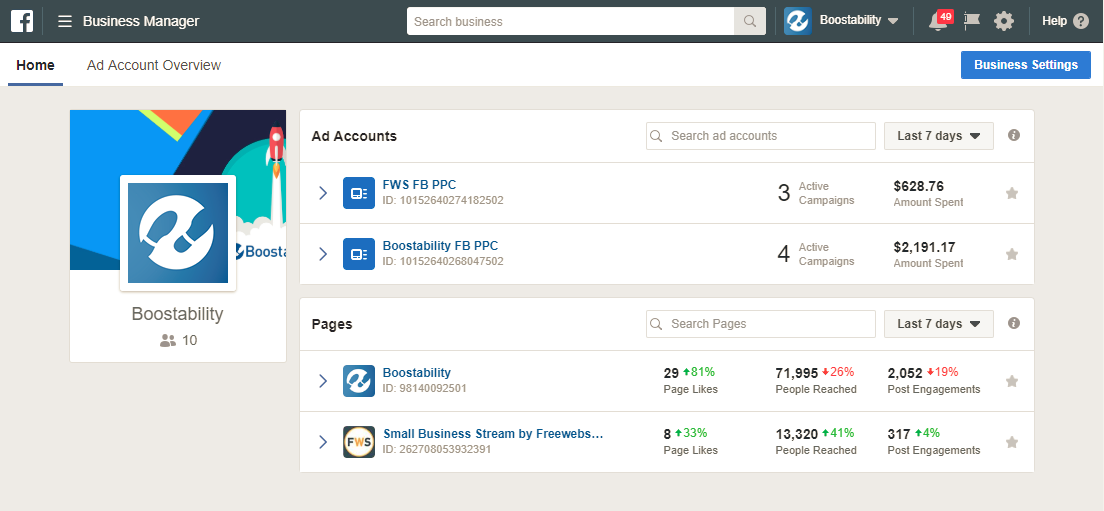Click the Boostability page logo icon
The height and width of the screenshot is (511, 1104).
(359, 381)
